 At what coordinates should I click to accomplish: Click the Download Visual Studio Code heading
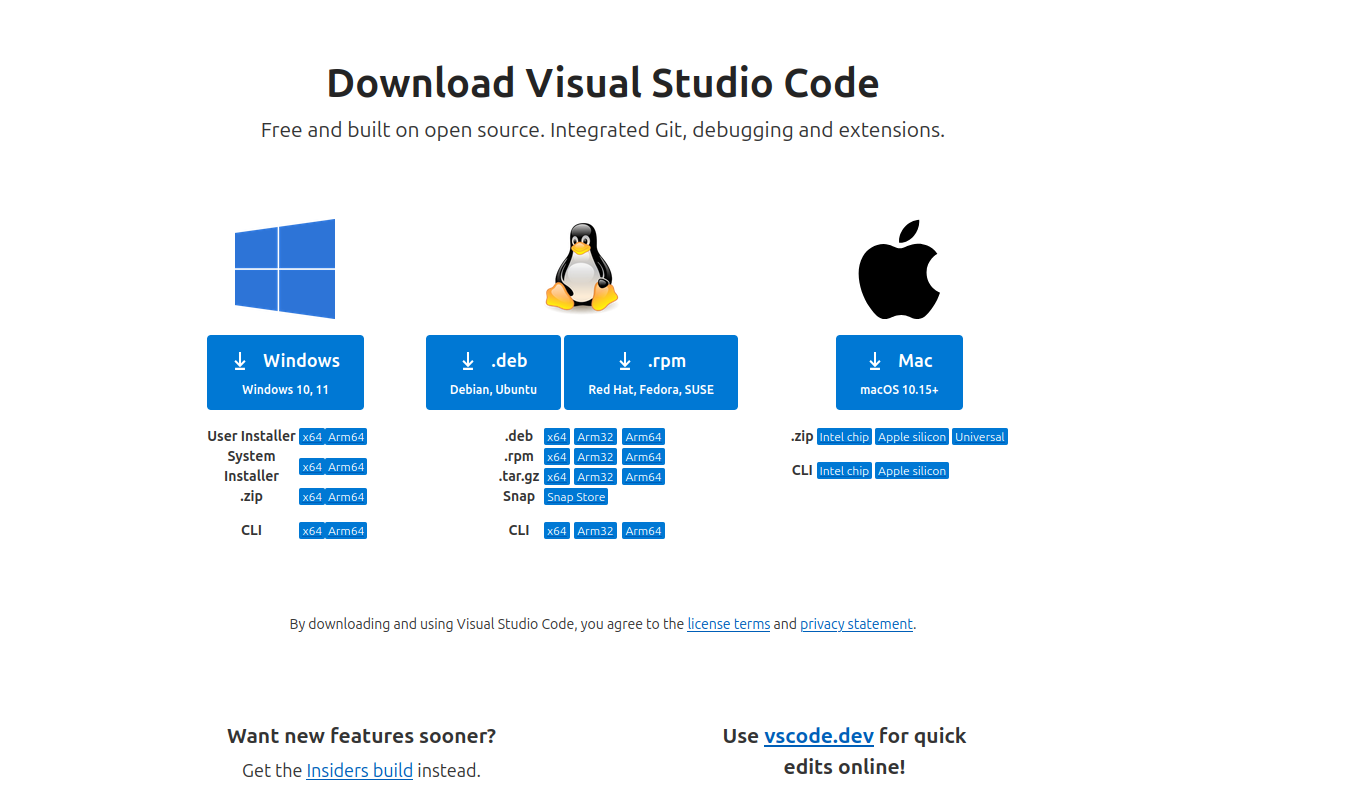pyautogui.click(x=603, y=83)
